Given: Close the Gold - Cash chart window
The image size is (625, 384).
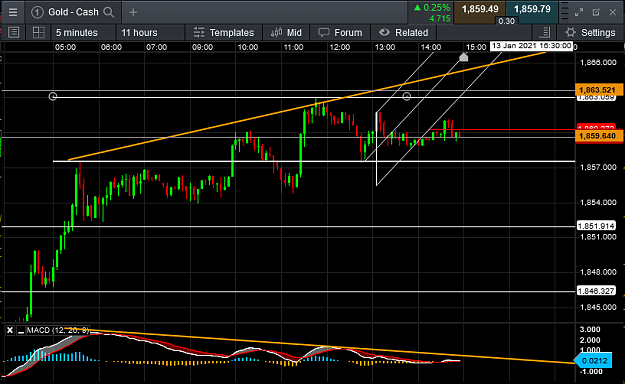Looking at the screenshot, I should click(x=613, y=12).
